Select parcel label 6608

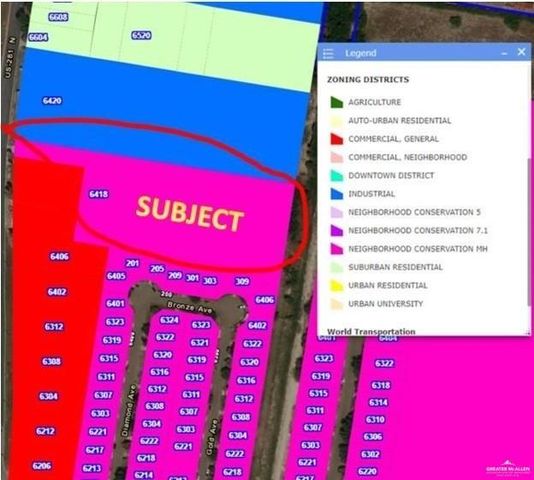(58, 17)
